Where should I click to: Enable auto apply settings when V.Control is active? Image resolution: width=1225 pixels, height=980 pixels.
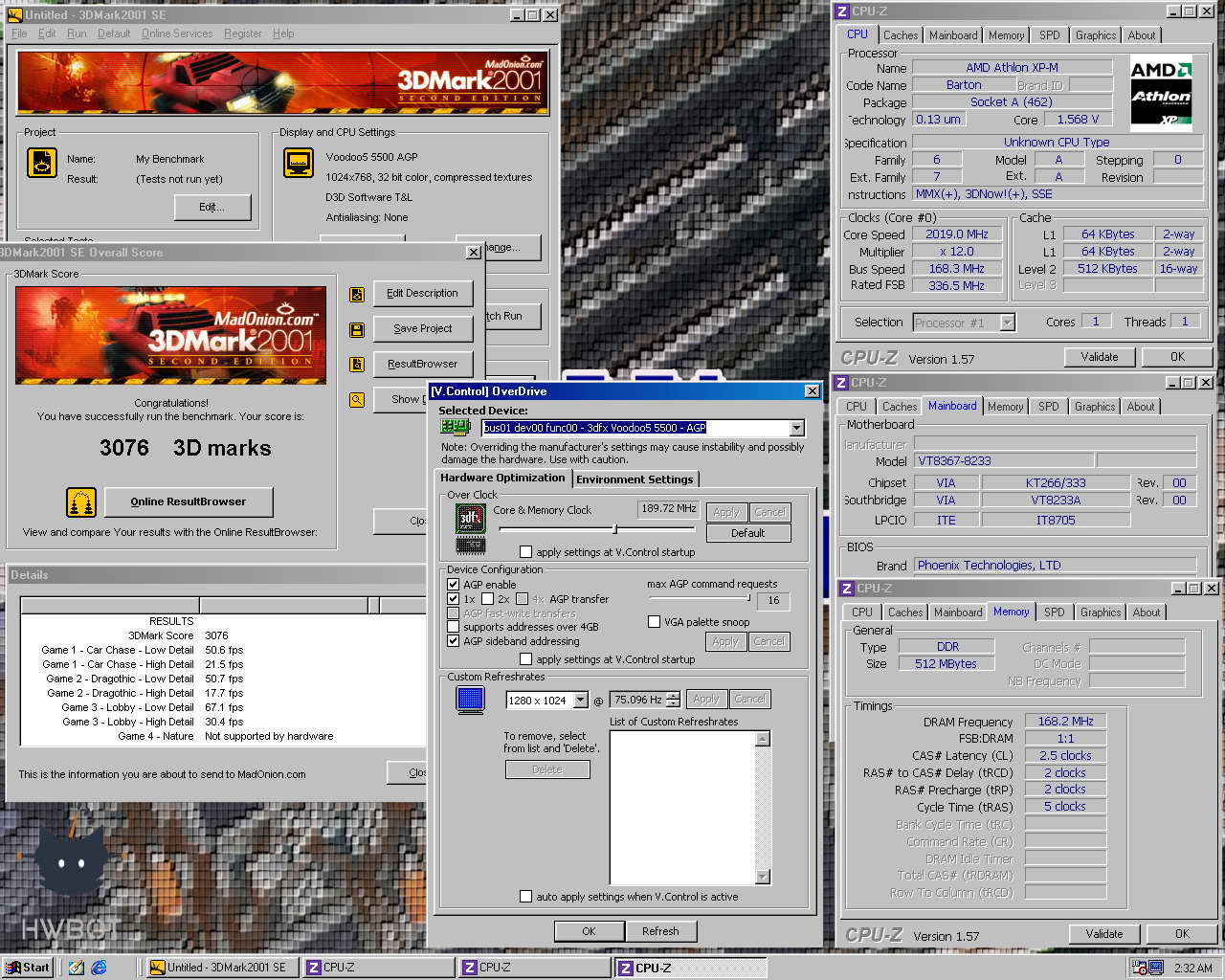pos(525,897)
